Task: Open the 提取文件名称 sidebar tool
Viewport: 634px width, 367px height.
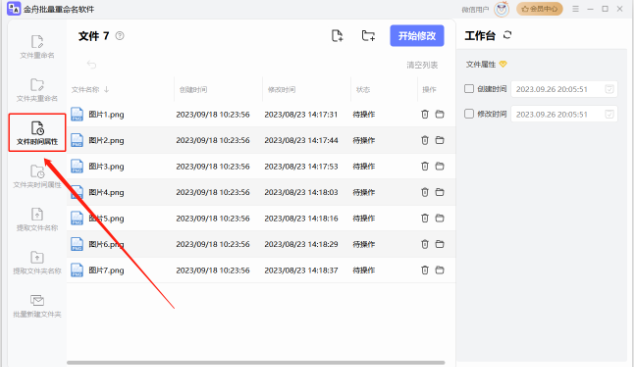Action: (37, 219)
